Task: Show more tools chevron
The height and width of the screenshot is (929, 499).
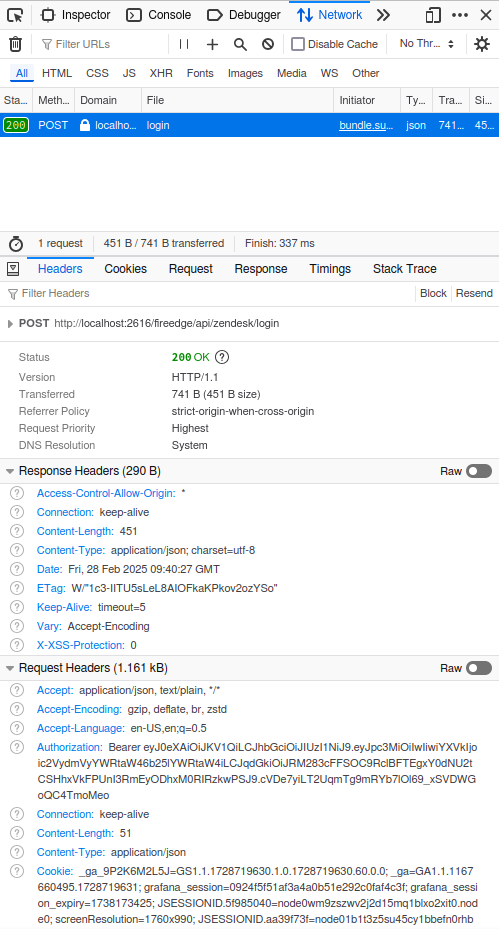Action: [x=383, y=15]
